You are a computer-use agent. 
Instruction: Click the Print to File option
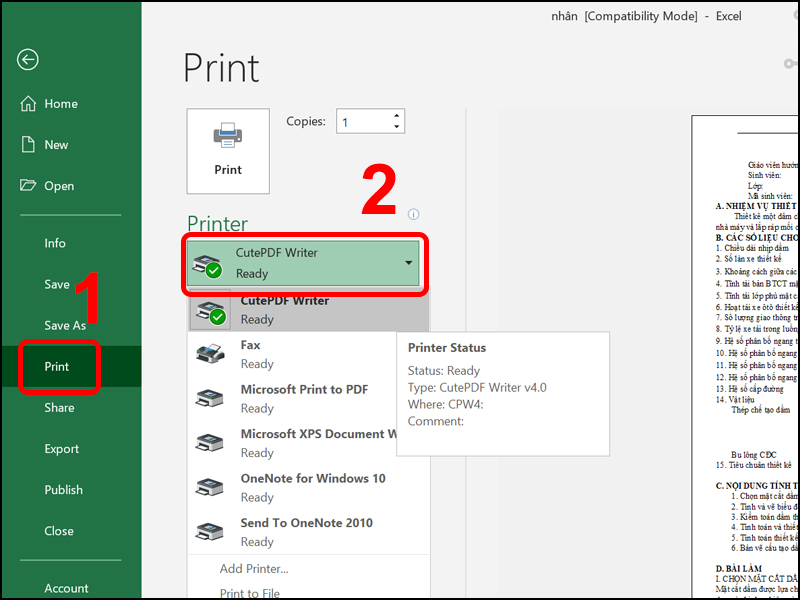coord(250,592)
